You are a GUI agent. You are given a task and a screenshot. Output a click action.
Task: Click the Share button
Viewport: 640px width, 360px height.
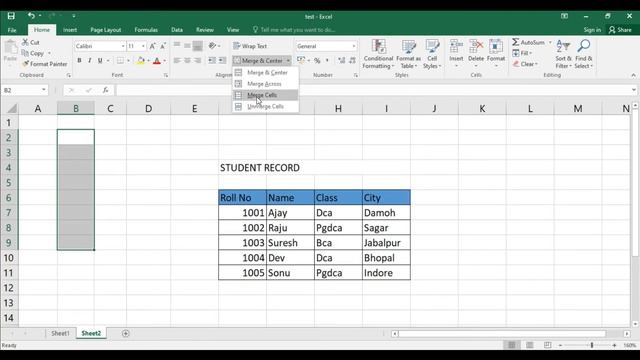(x=620, y=30)
